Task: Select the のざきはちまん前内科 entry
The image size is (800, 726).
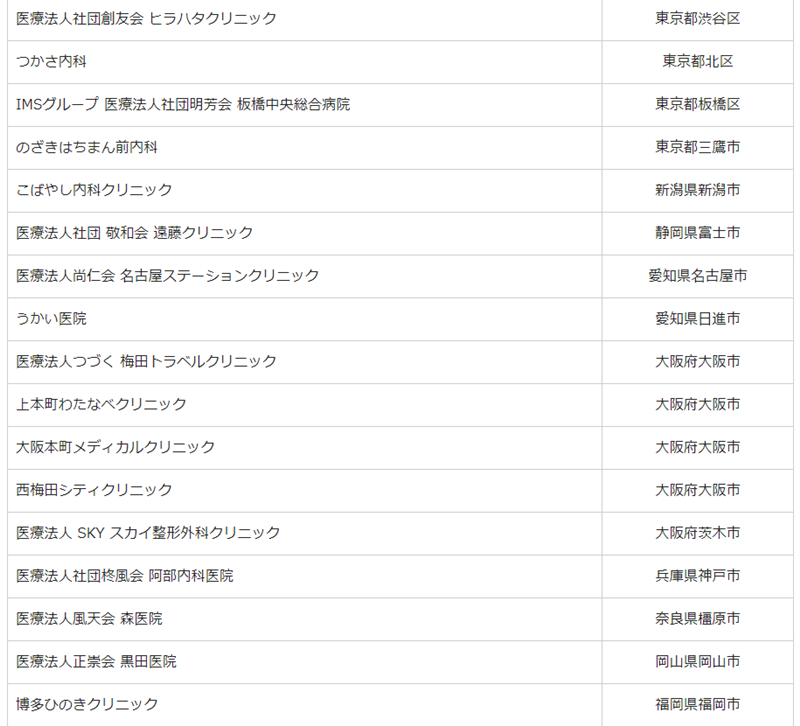Action: [x=87, y=147]
